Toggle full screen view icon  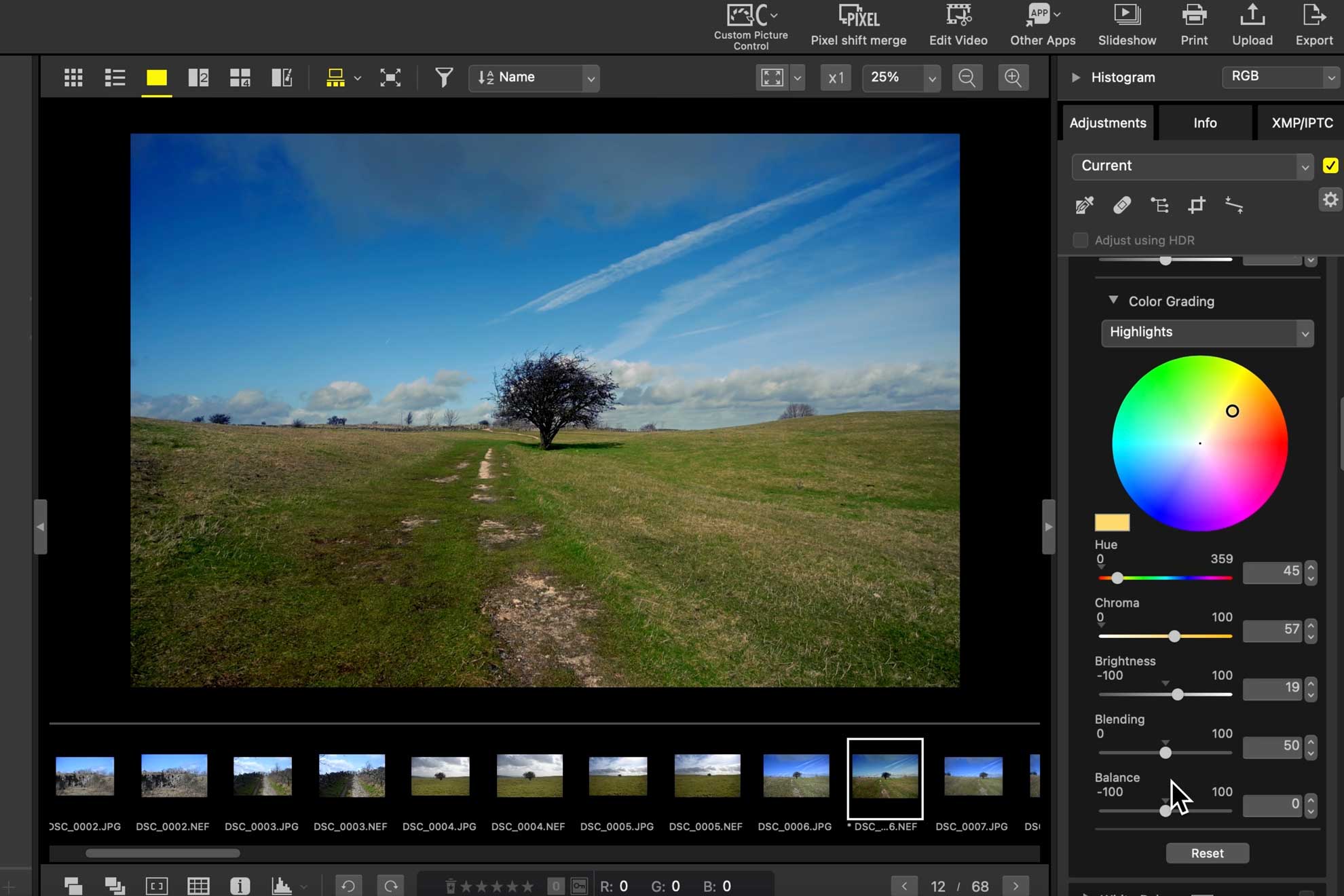click(x=390, y=77)
